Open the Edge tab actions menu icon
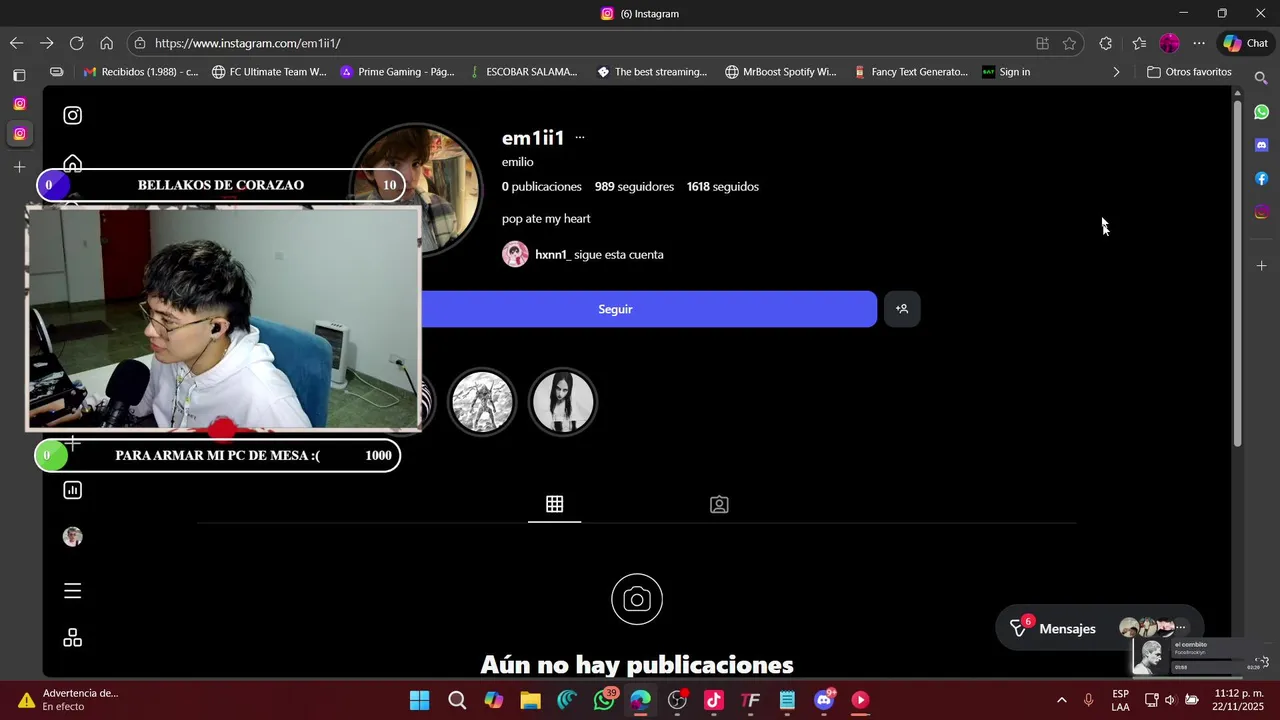 click(19, 76)
